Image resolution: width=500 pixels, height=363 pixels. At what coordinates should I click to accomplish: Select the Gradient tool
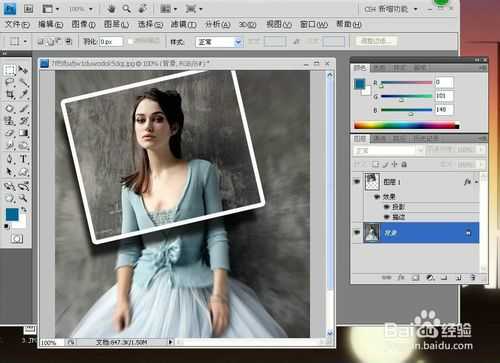23,133
